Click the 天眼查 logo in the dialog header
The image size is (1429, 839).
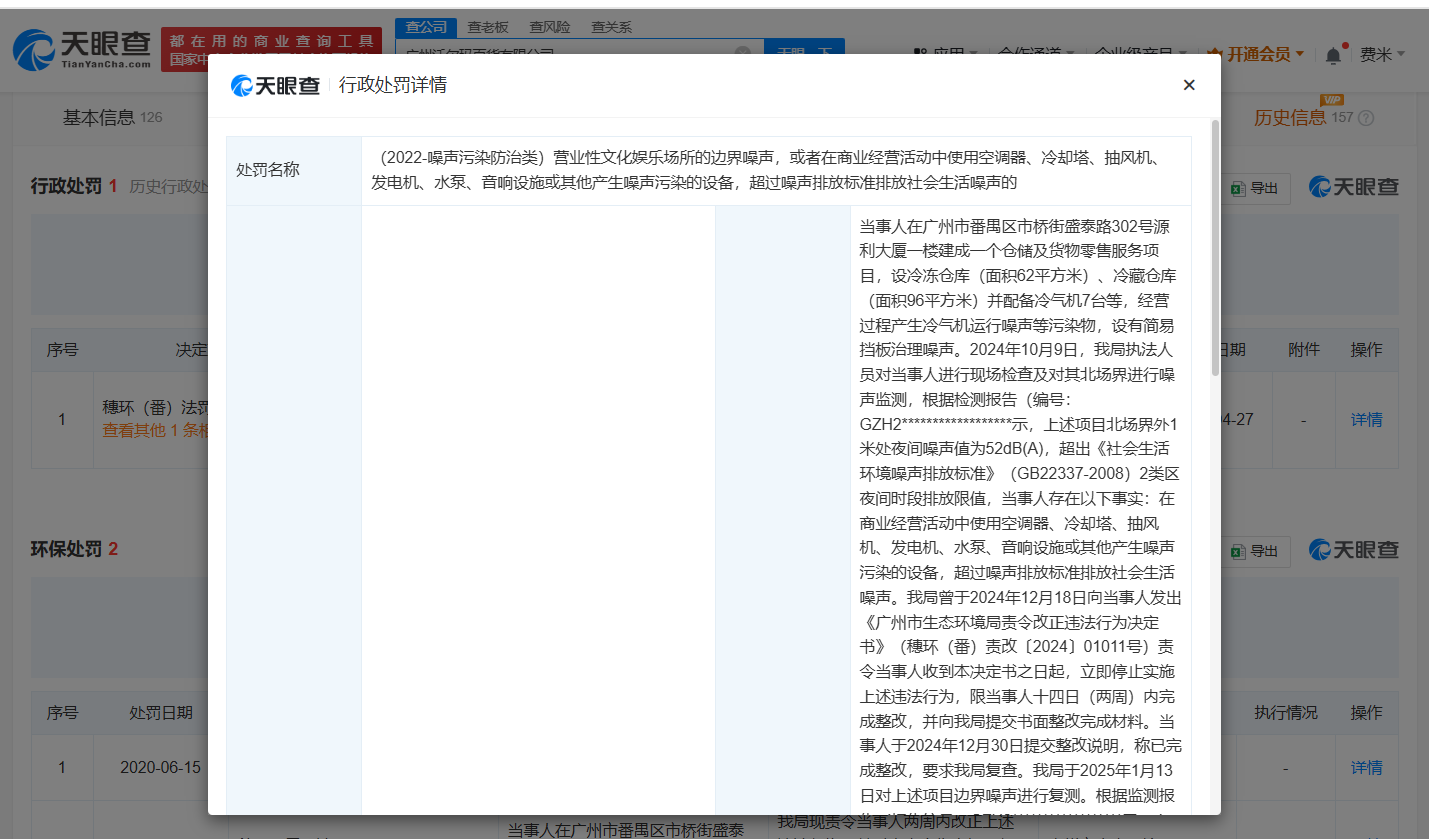[276, 86]
